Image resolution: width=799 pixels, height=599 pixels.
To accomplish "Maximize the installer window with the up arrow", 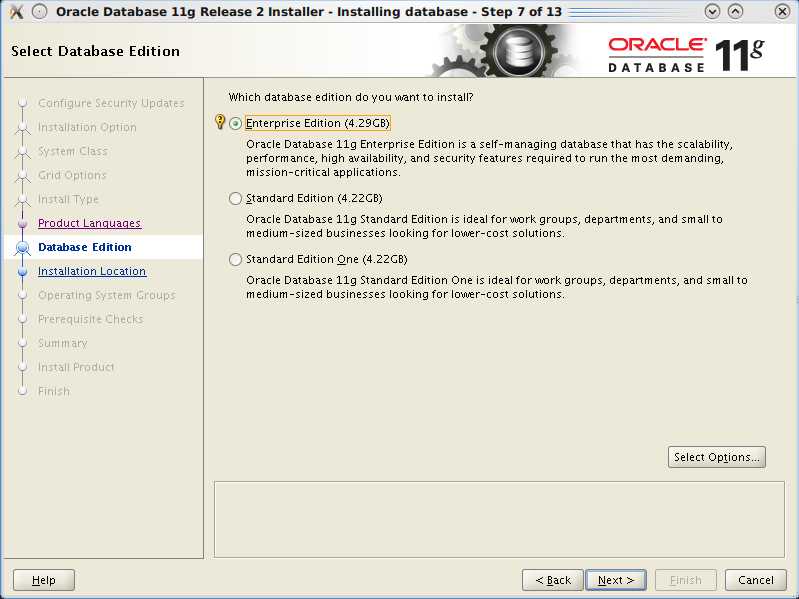I will 735,11.
